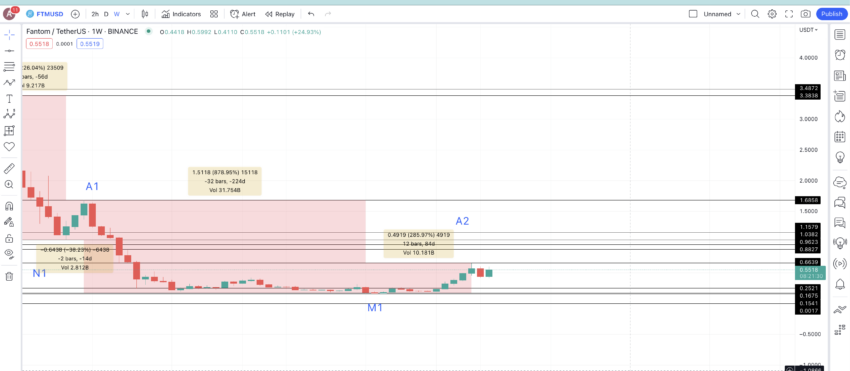This screenshot has height=371, width=850.
Task: Open the data window panel
Action: click(x=840, y=96)
